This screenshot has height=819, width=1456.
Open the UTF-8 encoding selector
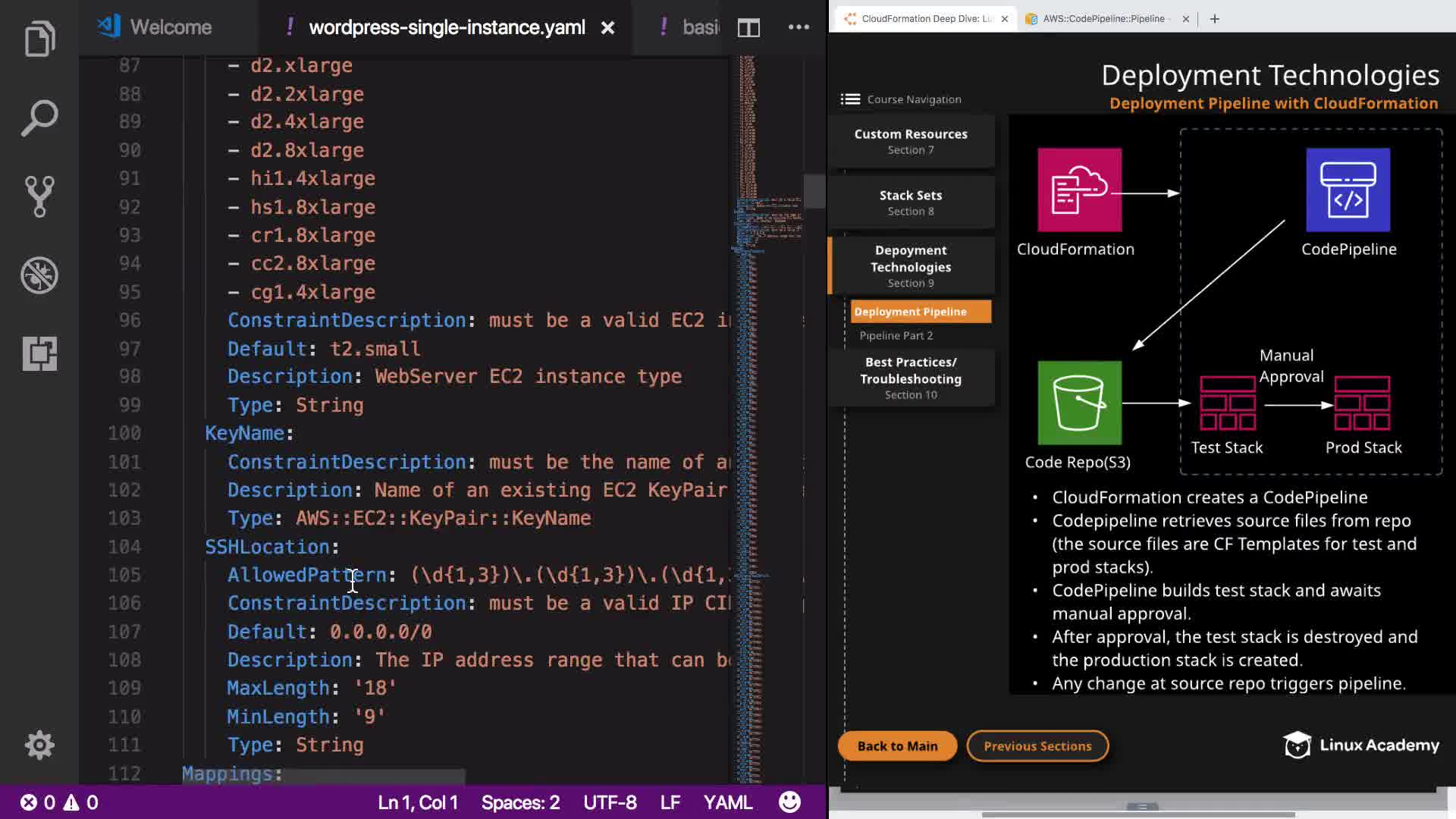point(610,802)
